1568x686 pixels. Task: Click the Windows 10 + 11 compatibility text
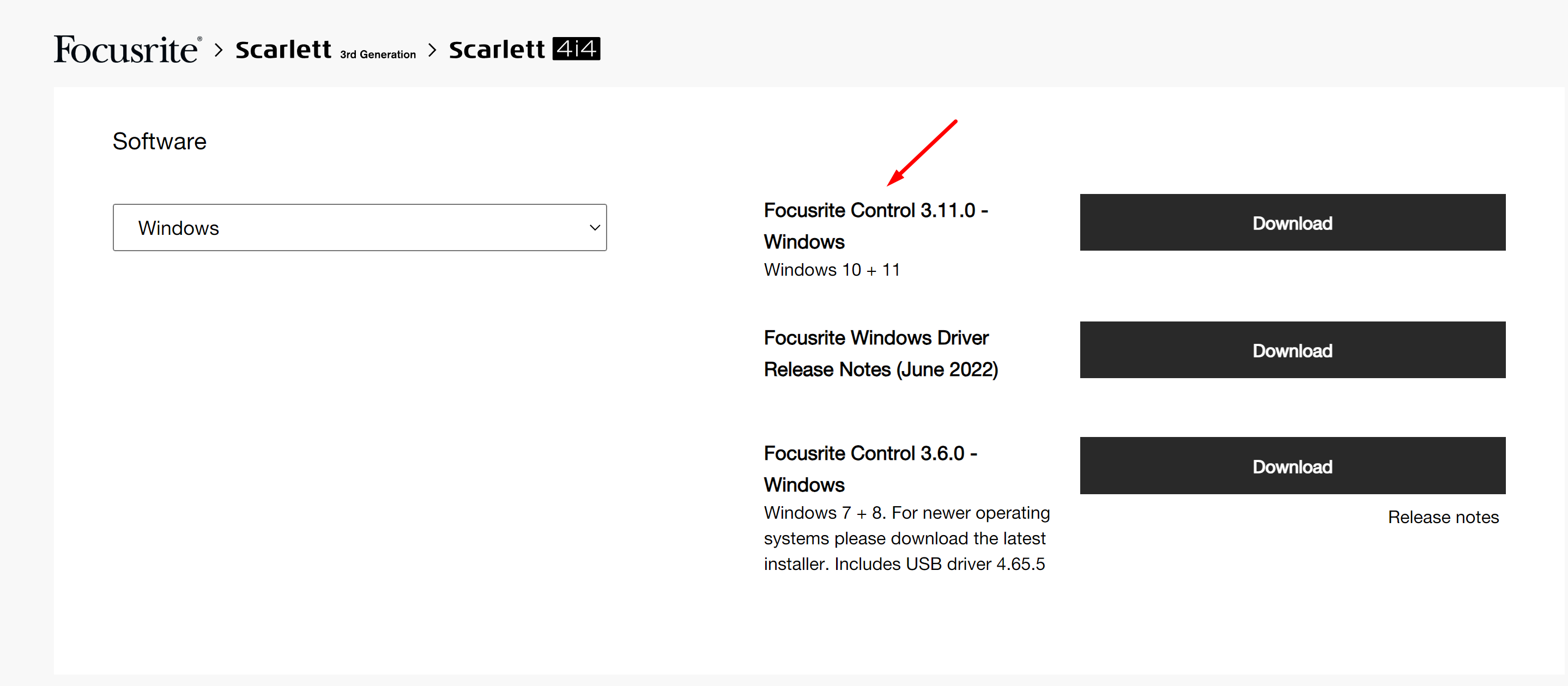click(832, 270)
